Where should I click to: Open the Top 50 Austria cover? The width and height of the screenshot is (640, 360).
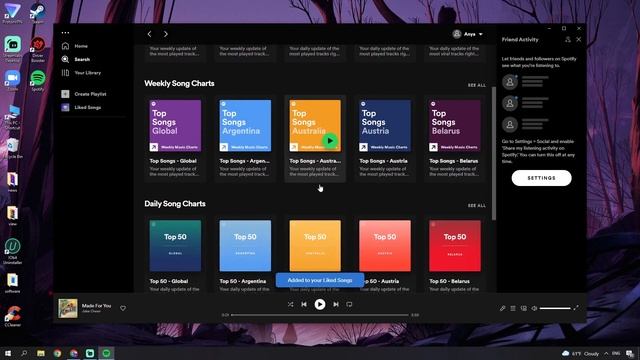385,246
